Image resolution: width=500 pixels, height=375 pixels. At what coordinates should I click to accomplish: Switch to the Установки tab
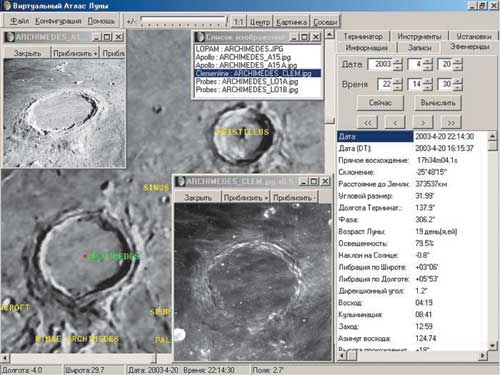[x=474, y=36]
